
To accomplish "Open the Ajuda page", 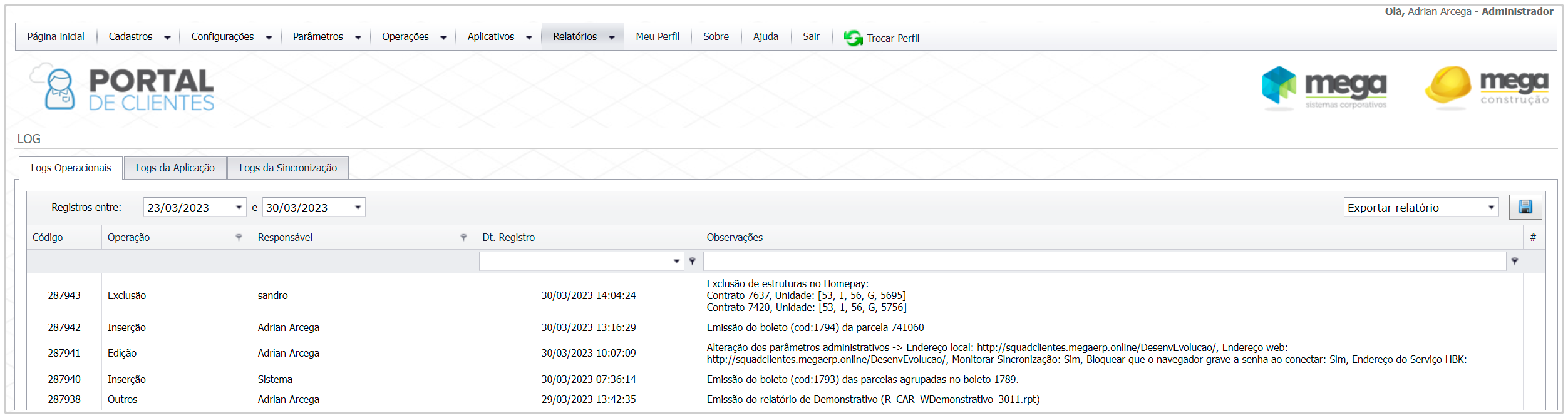I will pos(765,37).
